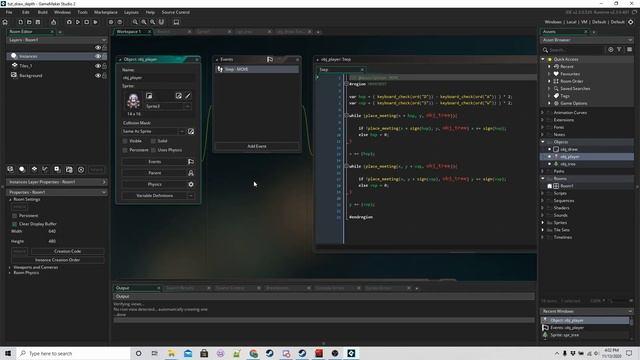Click the Create Executable toolbar icon
The height and width of the screenshot is (360, 640).
coord(53,22)
